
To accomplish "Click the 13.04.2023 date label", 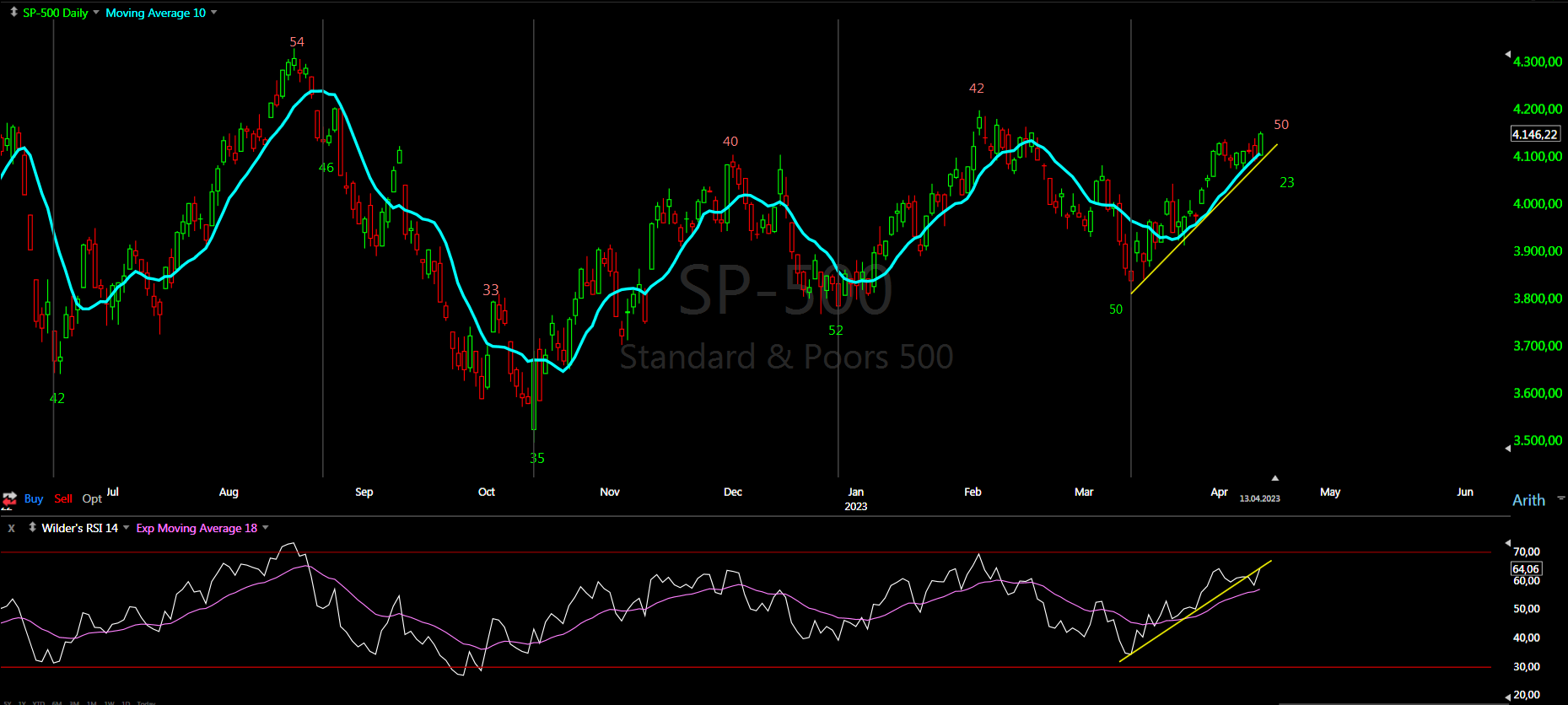I will [1259, 498].
